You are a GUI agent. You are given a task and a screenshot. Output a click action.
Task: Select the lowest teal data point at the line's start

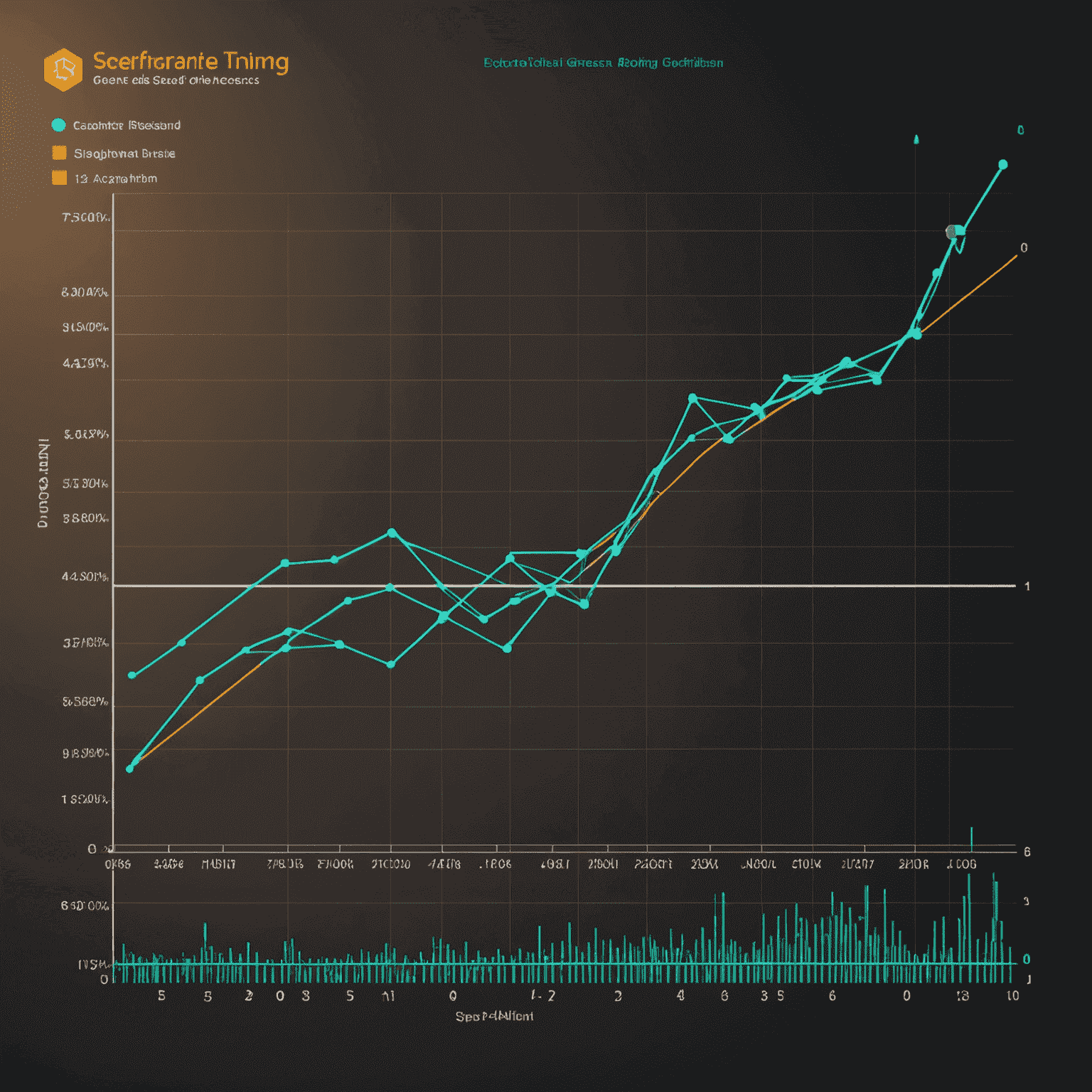[x=129, y=769]
